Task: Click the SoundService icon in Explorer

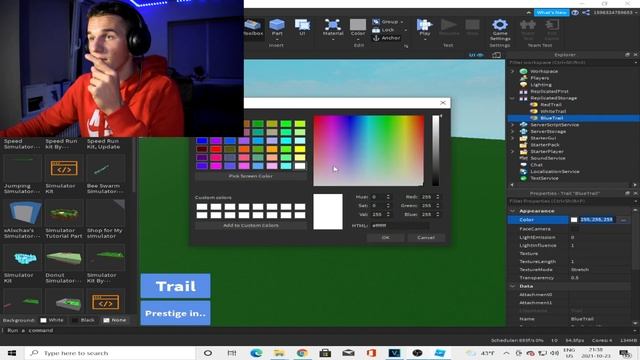Action: 523,158
